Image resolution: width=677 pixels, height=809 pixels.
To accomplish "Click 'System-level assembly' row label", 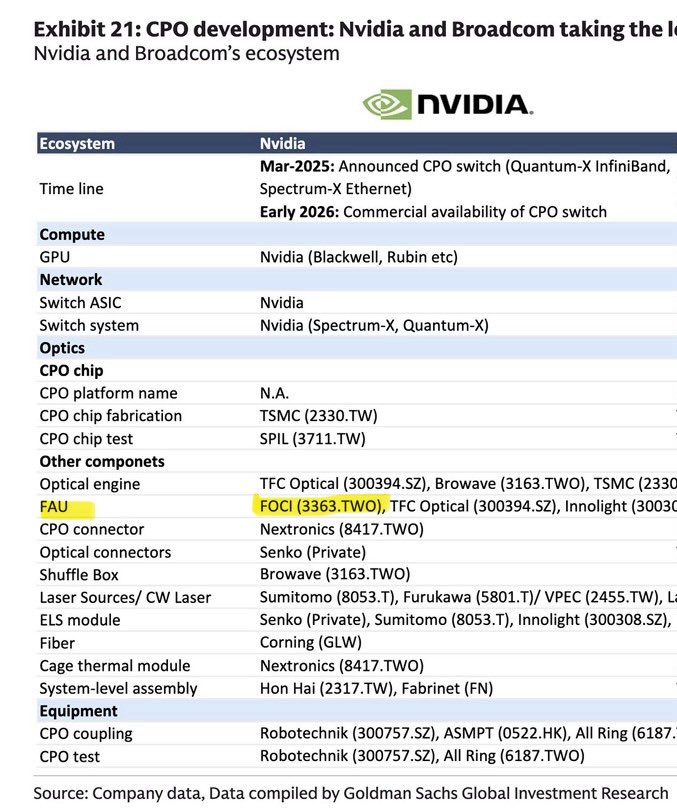I will (118, 688).
